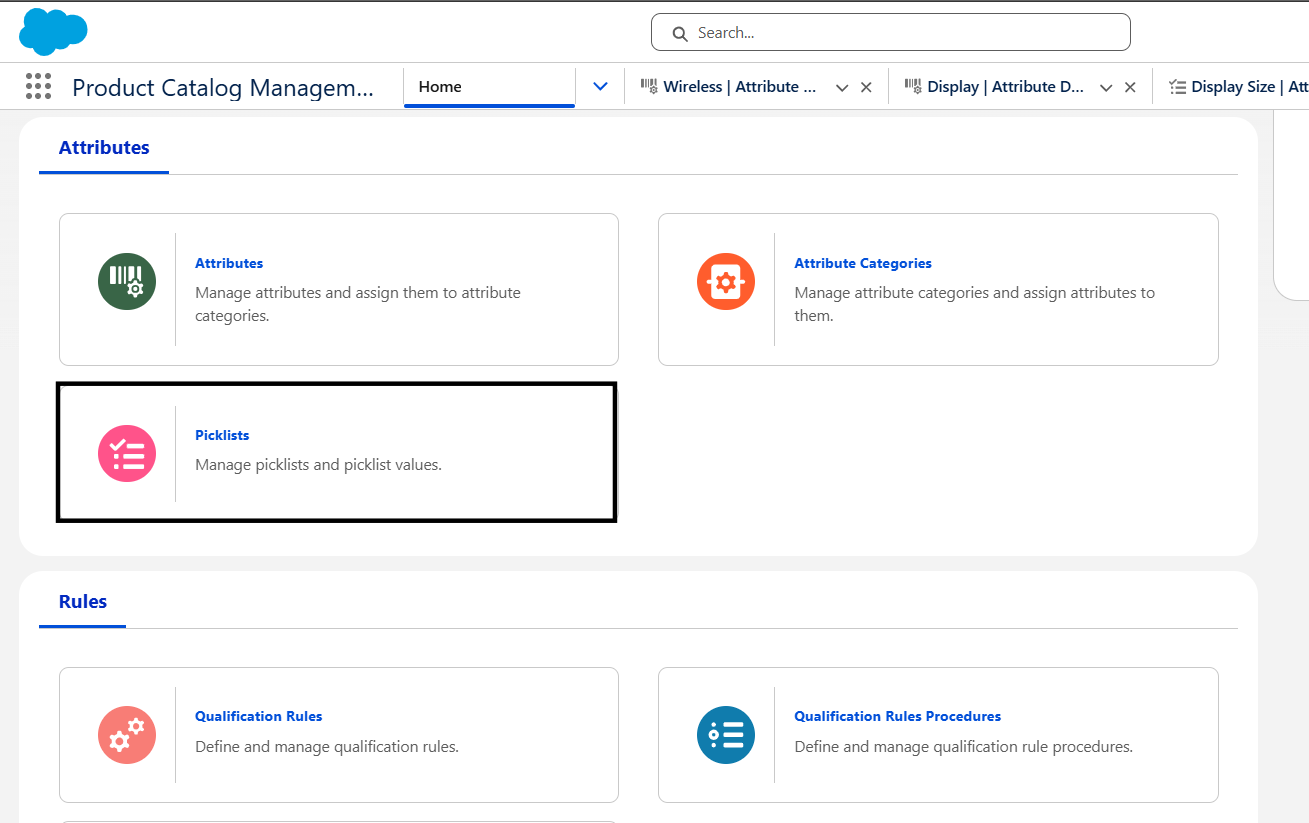Close the Display Attribute tab
Image resolution: width=1309 pixels, height=823 pixels.
pos(1130,88)
